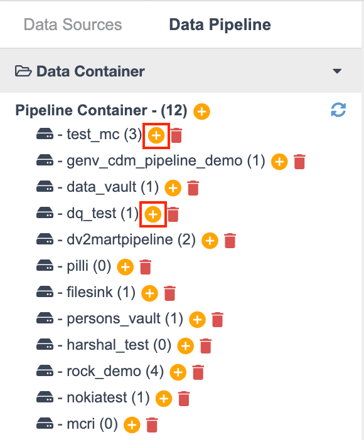Delete the test_mc container
This screenshot has height=440, width=364.
click(x=177, y=135)
